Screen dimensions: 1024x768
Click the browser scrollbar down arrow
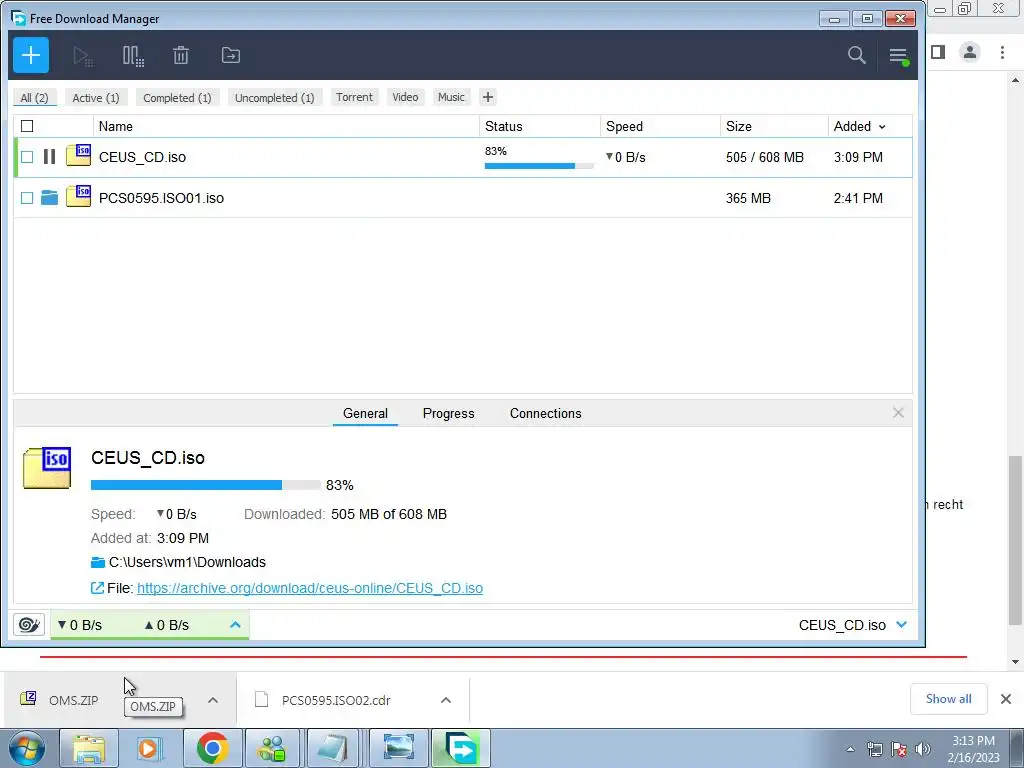tap(1015, 662)
